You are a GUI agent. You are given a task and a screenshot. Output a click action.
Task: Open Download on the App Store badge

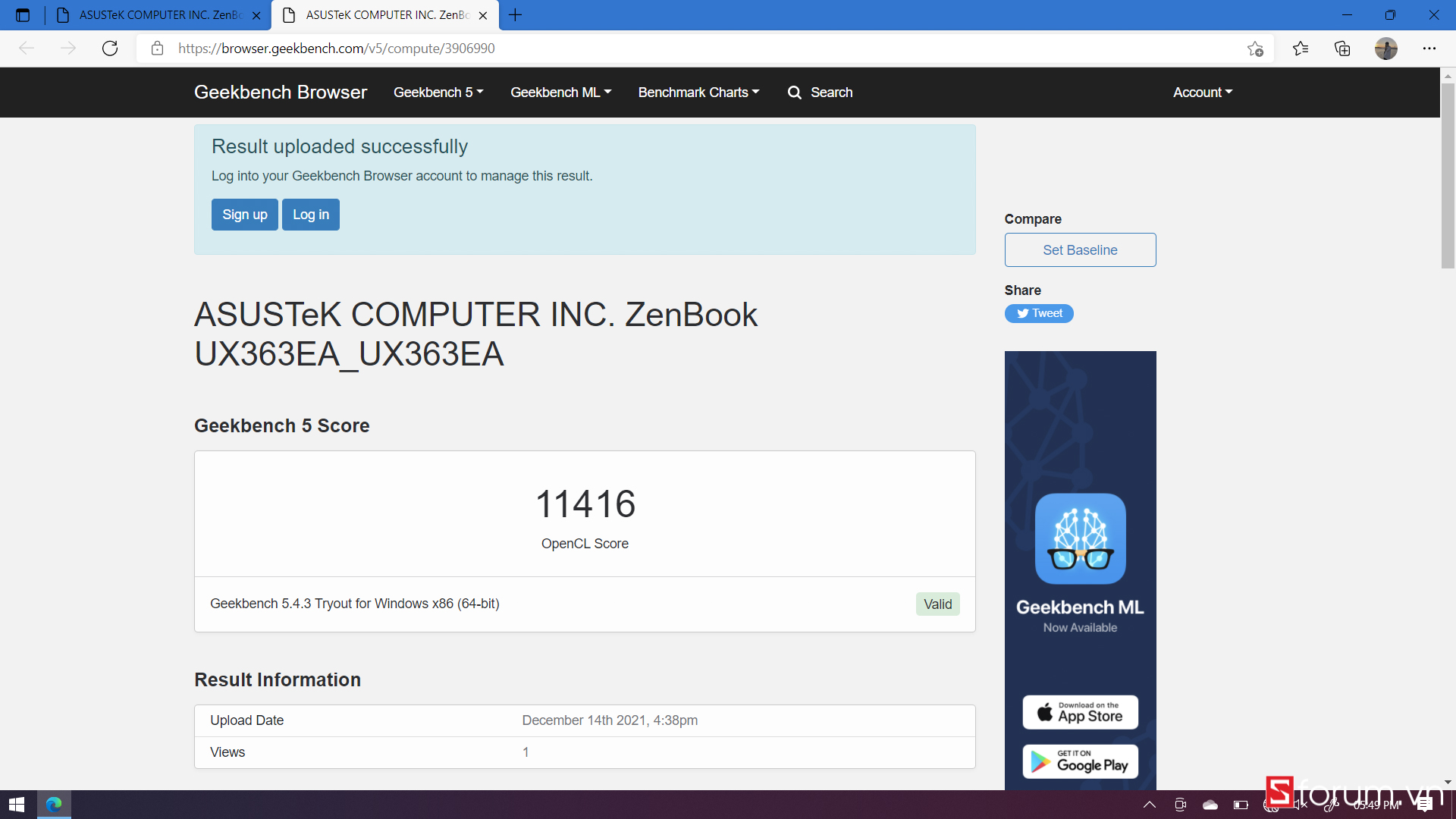point(1080,712)
